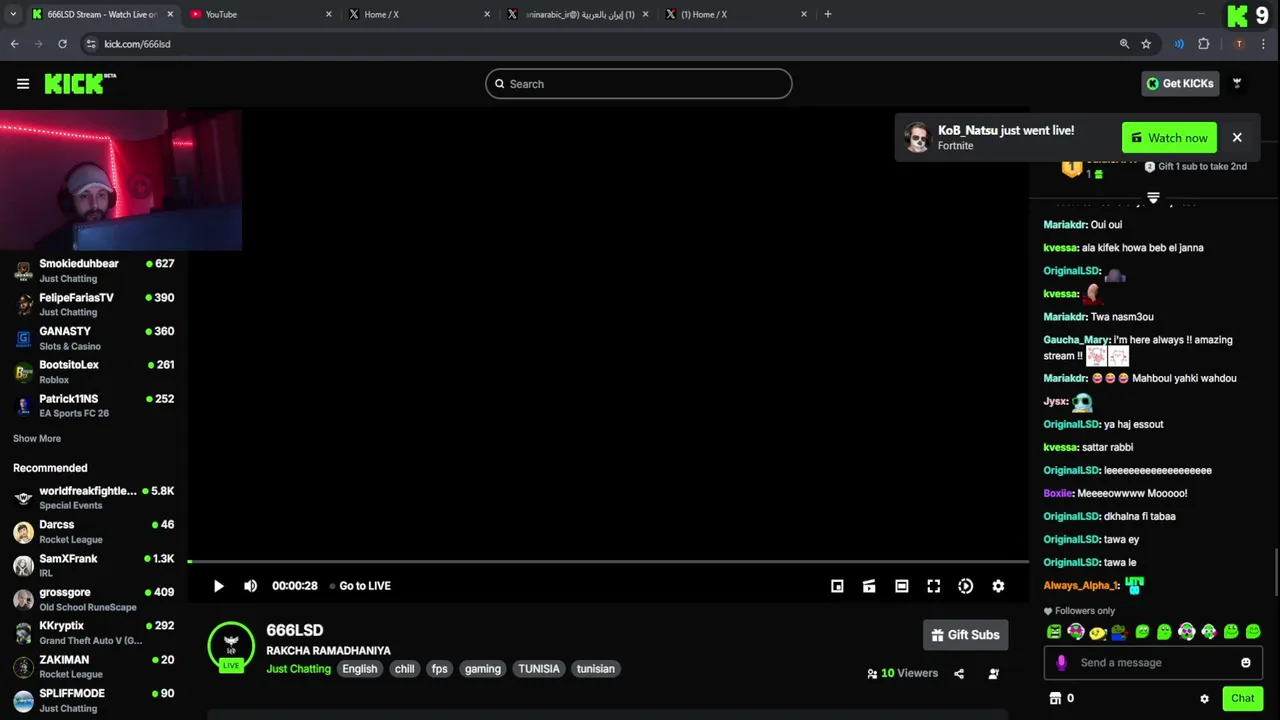Click the blue media control icon in Chrome toolbar
Screen dimensions: 1280x720
click(x=1179, y=44)
